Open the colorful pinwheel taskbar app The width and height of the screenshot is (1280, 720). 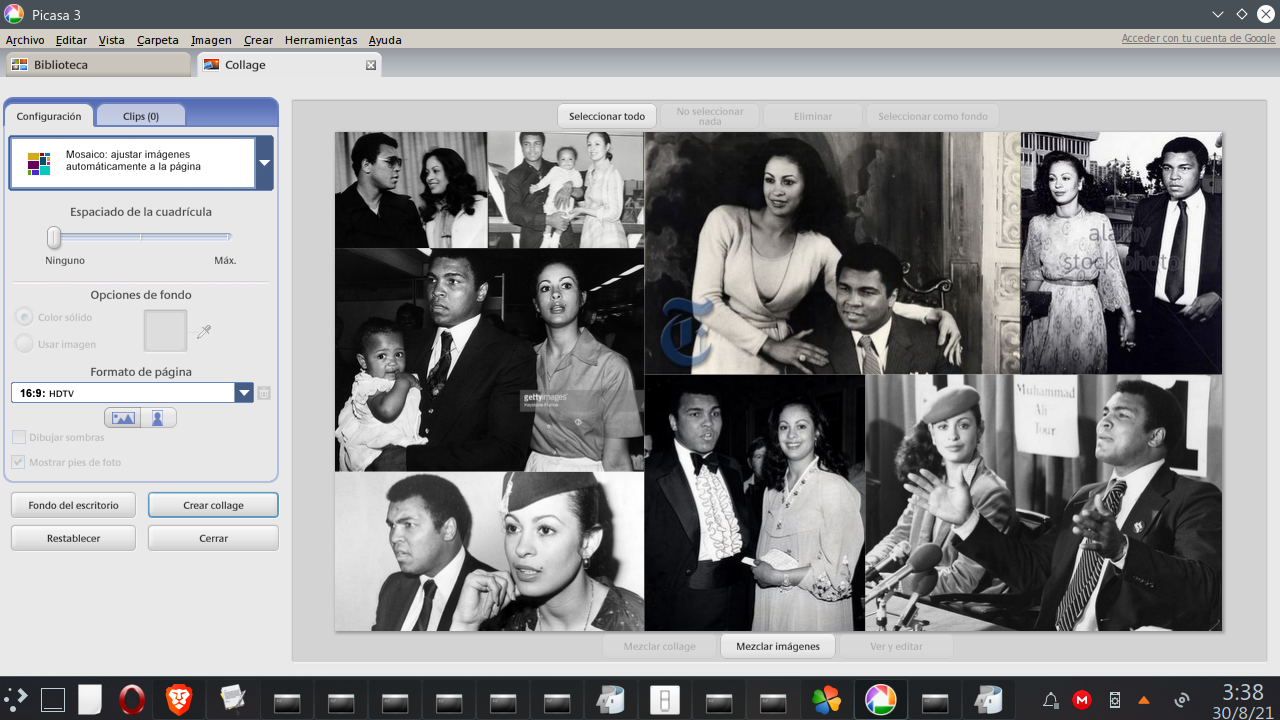point(827,700)
